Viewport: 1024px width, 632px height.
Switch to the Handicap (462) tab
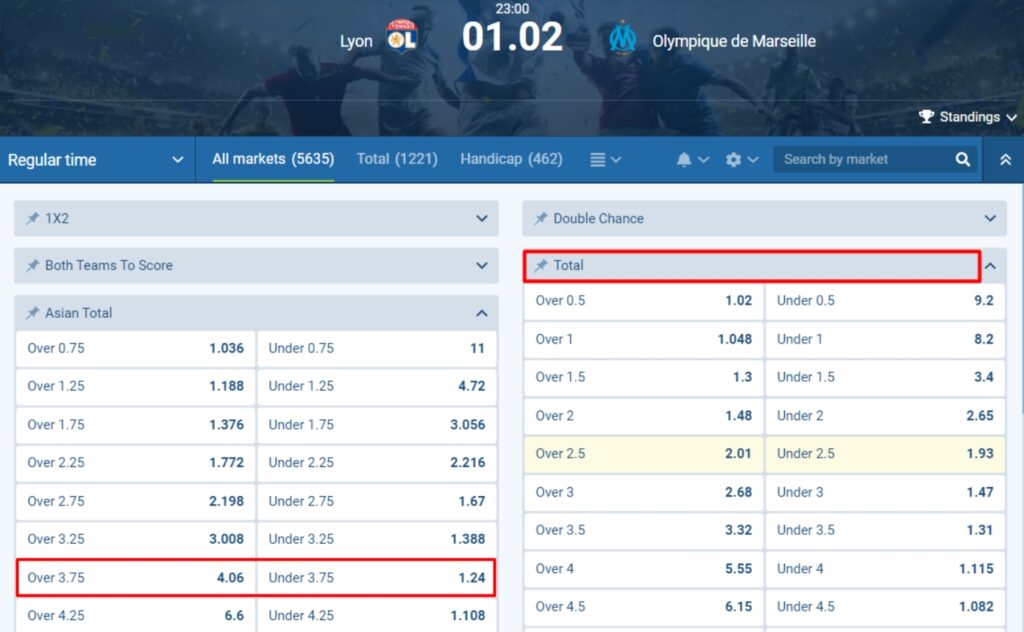click(511, 159)
